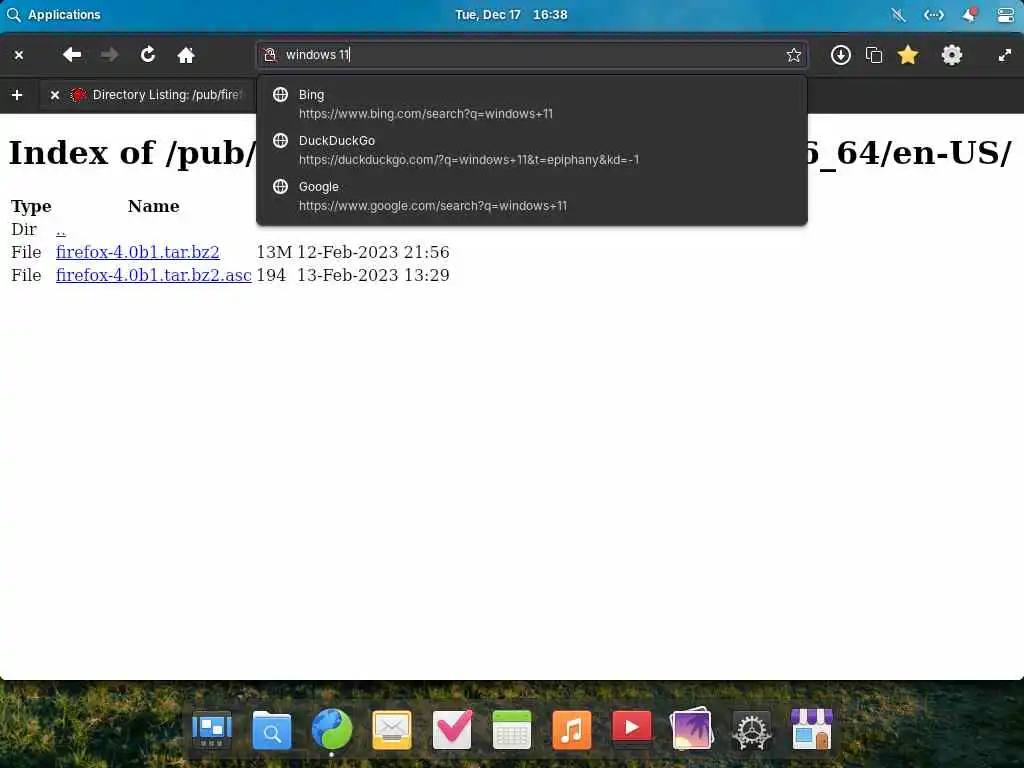Open the Videos app in the dock
This screenshot has height=768, width=1024.
click(632, 728)
